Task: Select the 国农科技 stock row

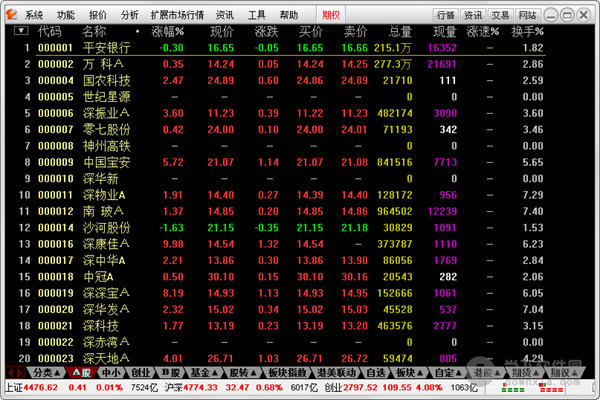Action: pyautogui.click(x=283, y=80)
